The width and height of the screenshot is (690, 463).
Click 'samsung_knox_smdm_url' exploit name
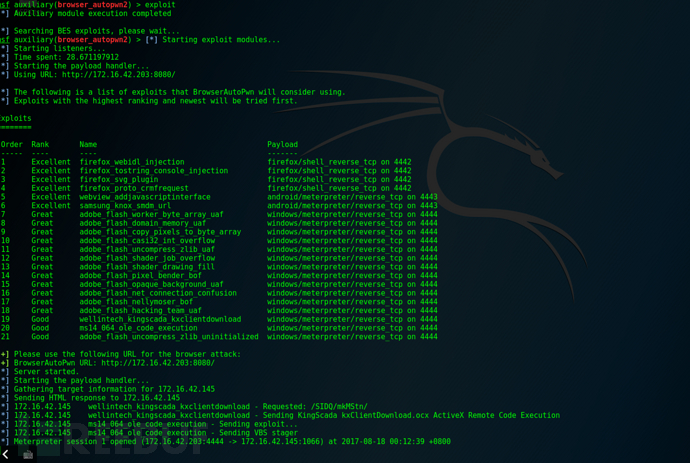pos(125,206)
